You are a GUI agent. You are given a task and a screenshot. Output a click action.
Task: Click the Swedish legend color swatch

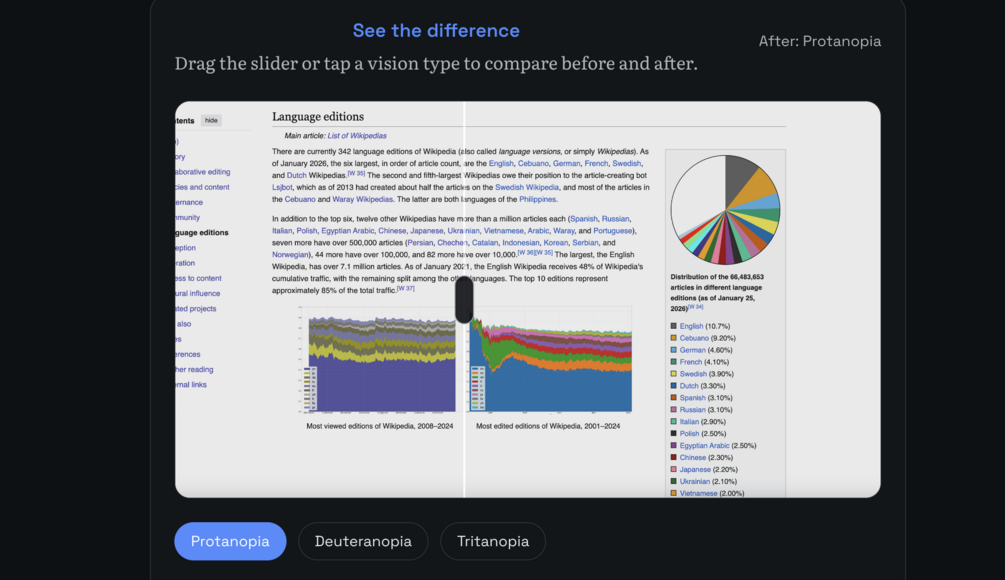674,374
